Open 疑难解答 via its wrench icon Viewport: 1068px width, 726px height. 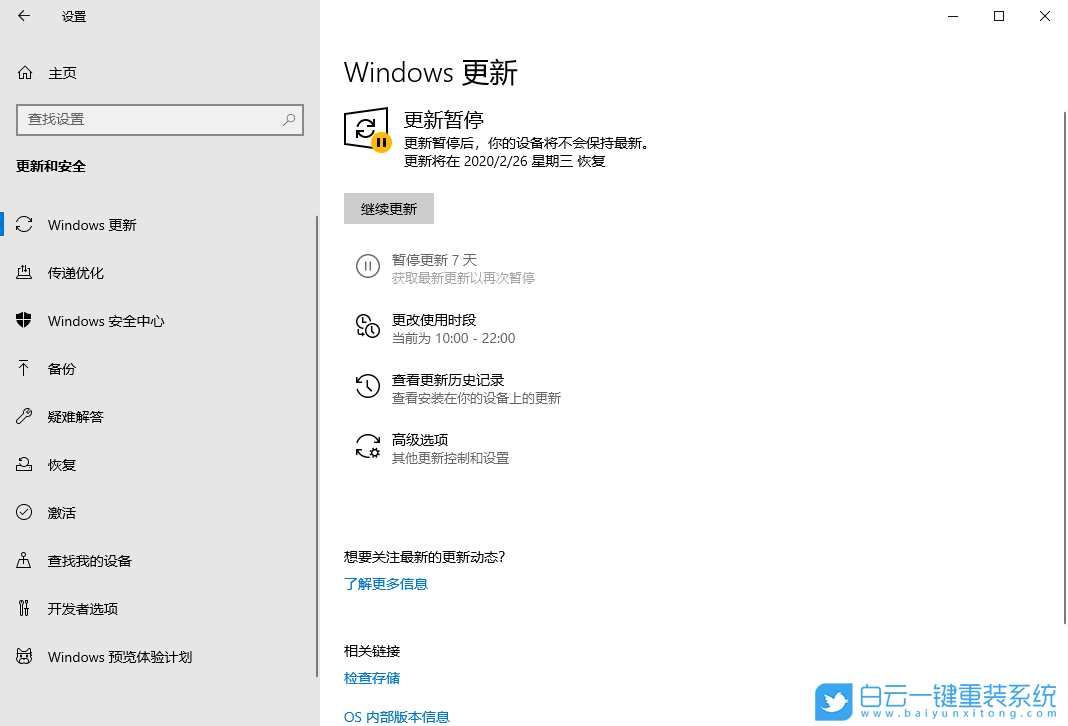22,416
